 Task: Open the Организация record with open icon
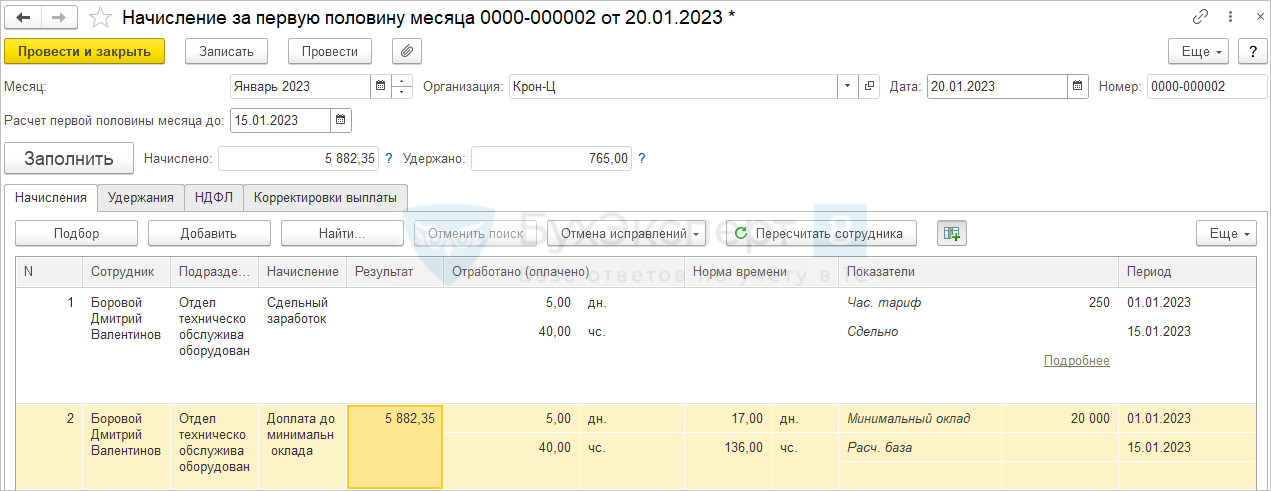[x=869, y=87]
